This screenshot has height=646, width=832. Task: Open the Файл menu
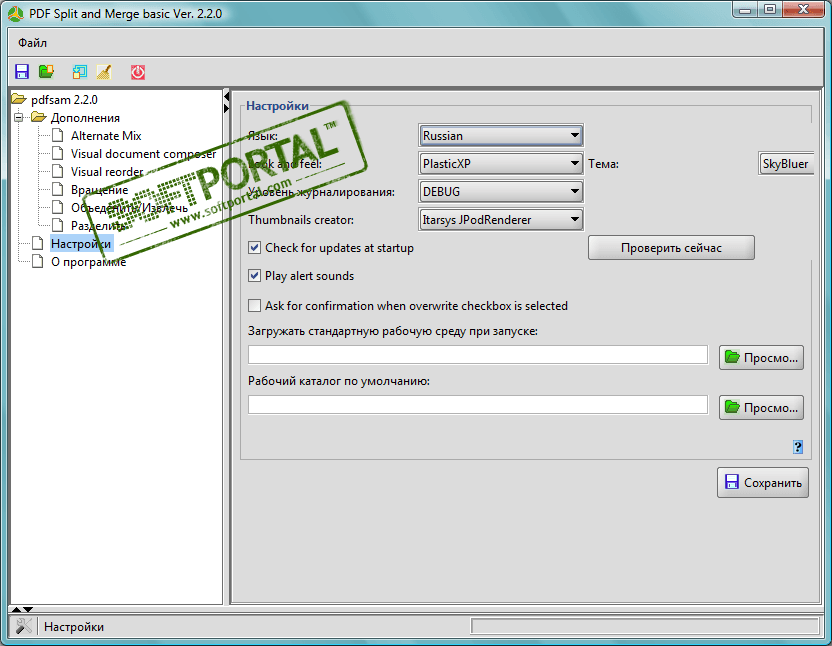pos(32,43)
